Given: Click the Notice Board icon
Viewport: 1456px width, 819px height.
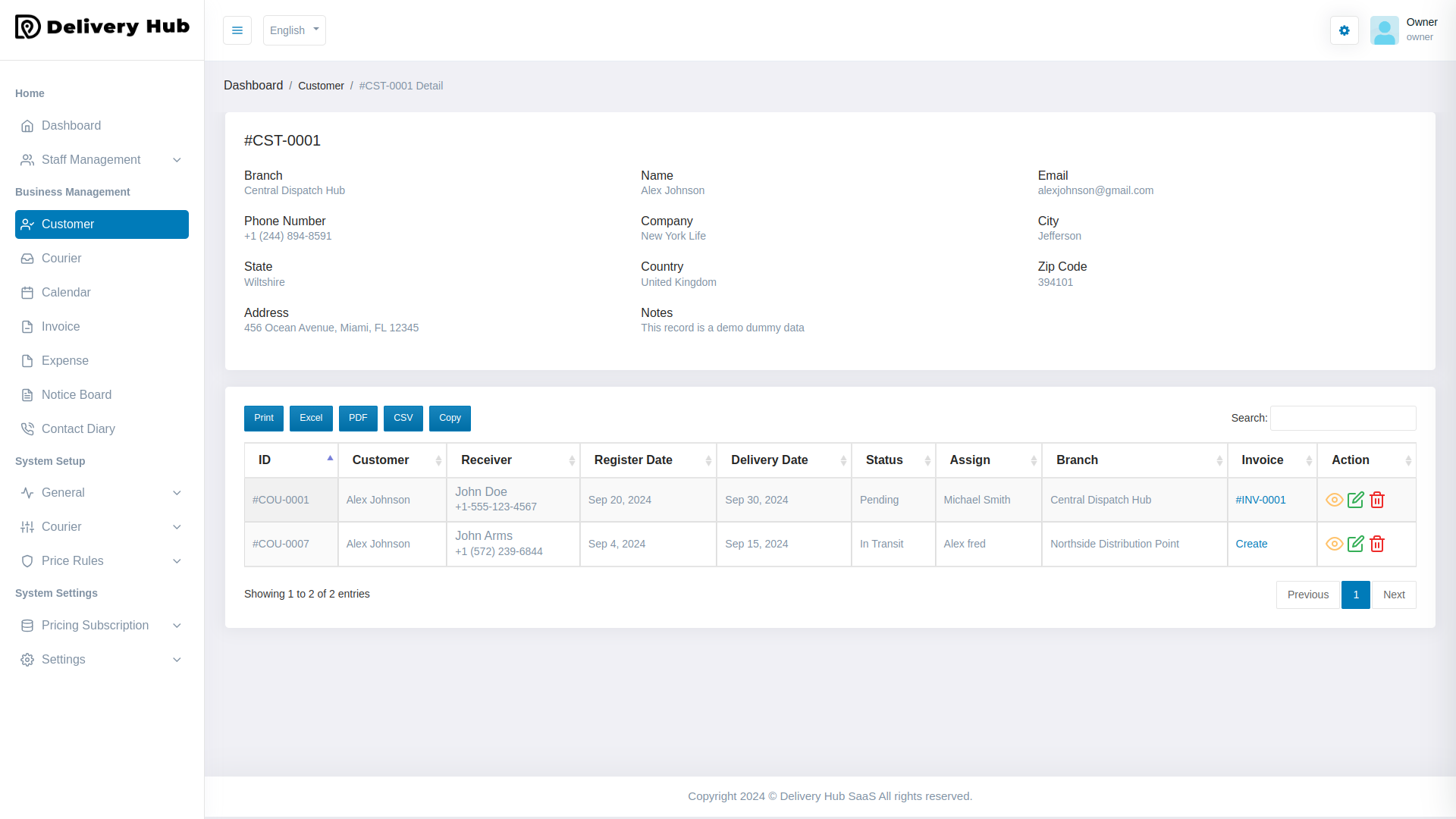Looking at the screenshot, I should (x=28, y=395).
